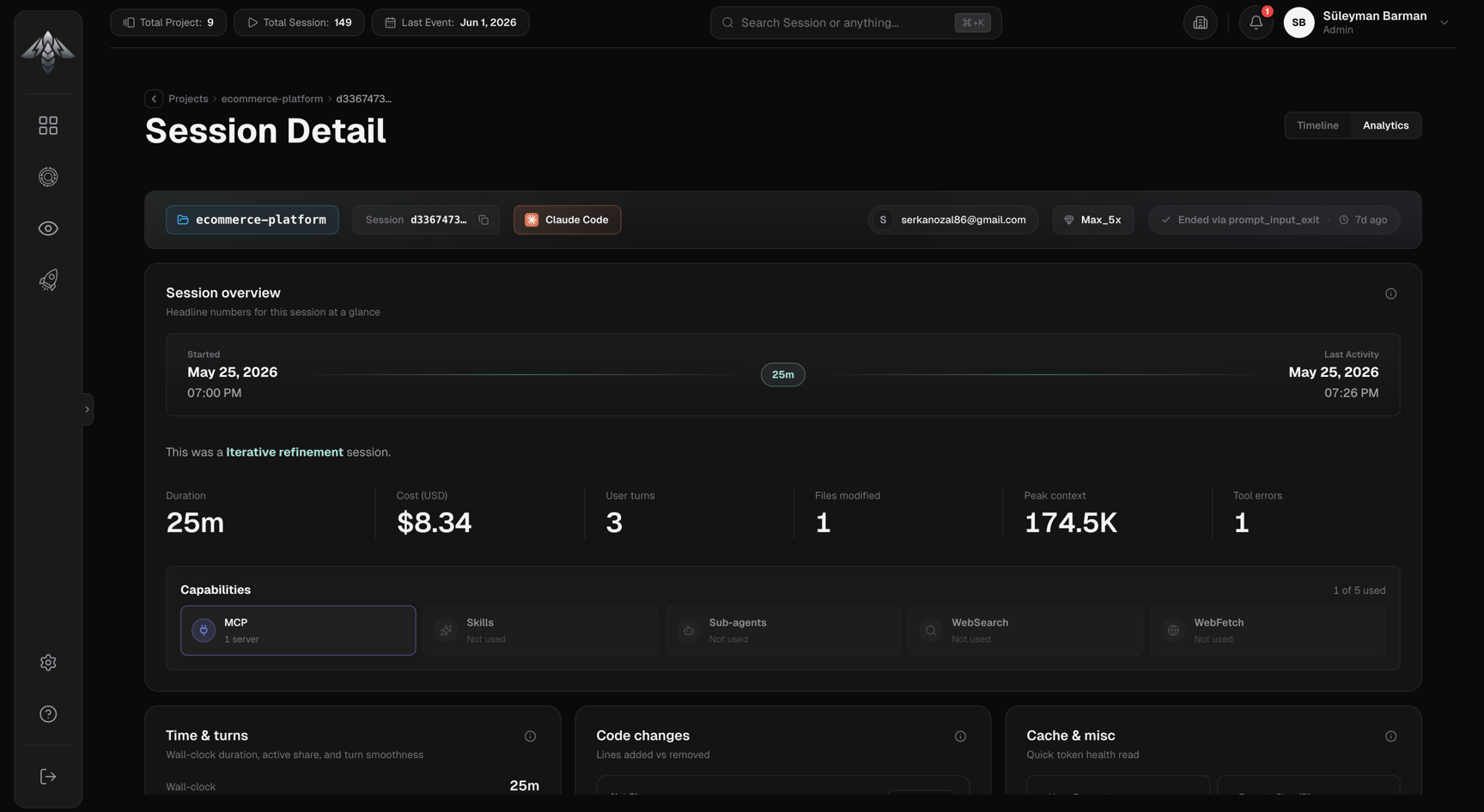The height and width of the screenshot is (812, 1484).
Task: Click the Skills capability icon
Action: pos(446,630)
